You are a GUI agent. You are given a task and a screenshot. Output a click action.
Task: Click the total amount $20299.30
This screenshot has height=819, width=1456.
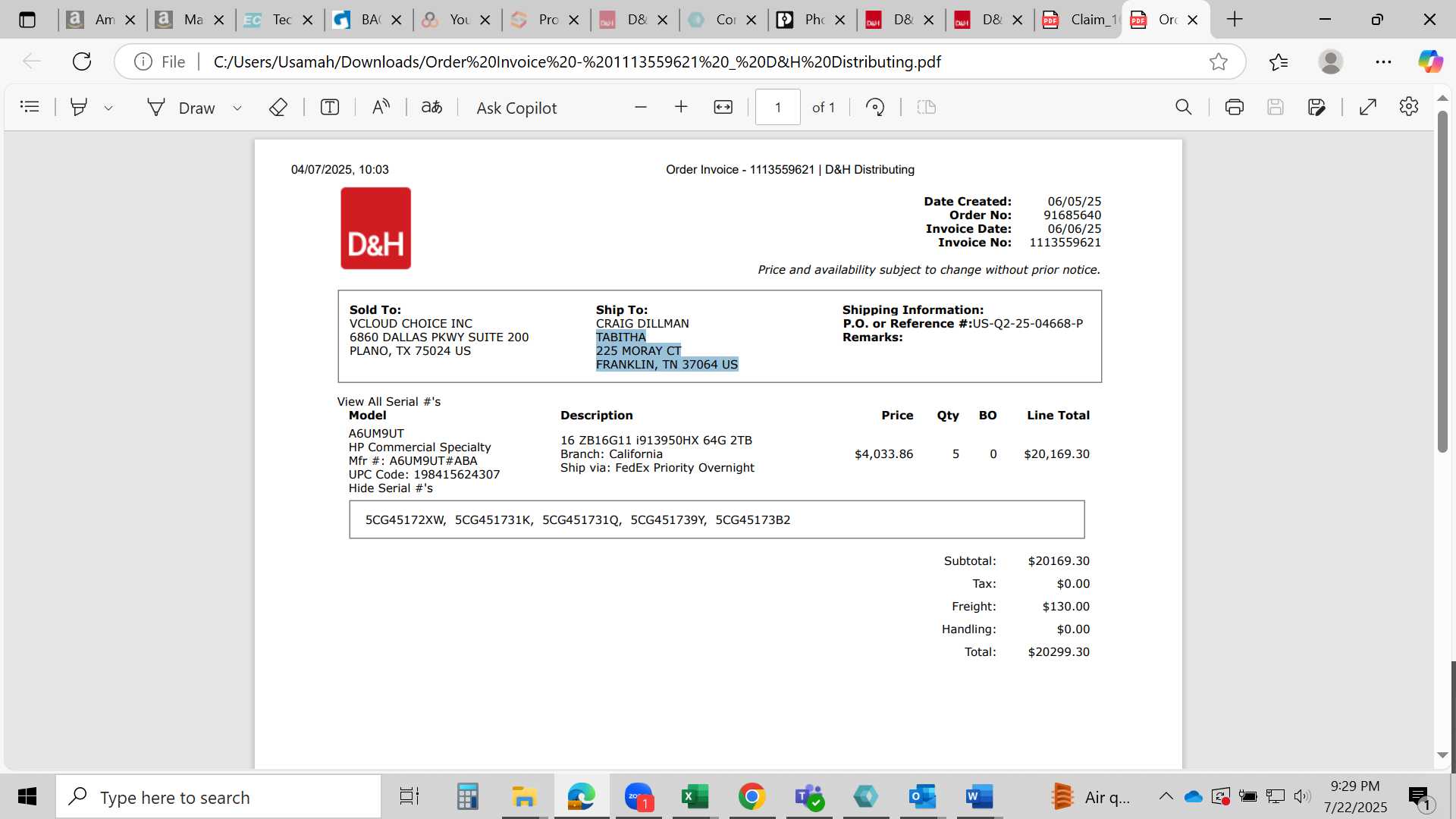(1059, 652)
